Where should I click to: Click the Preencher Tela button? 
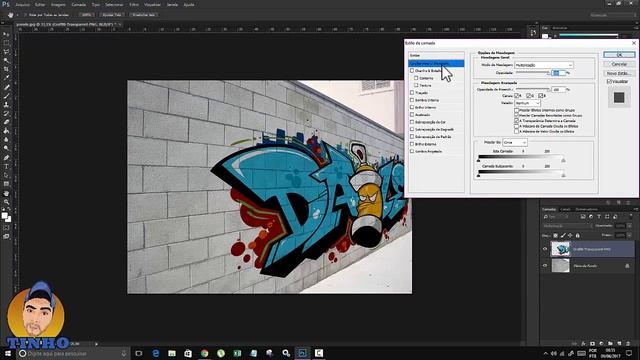point(144,15)
